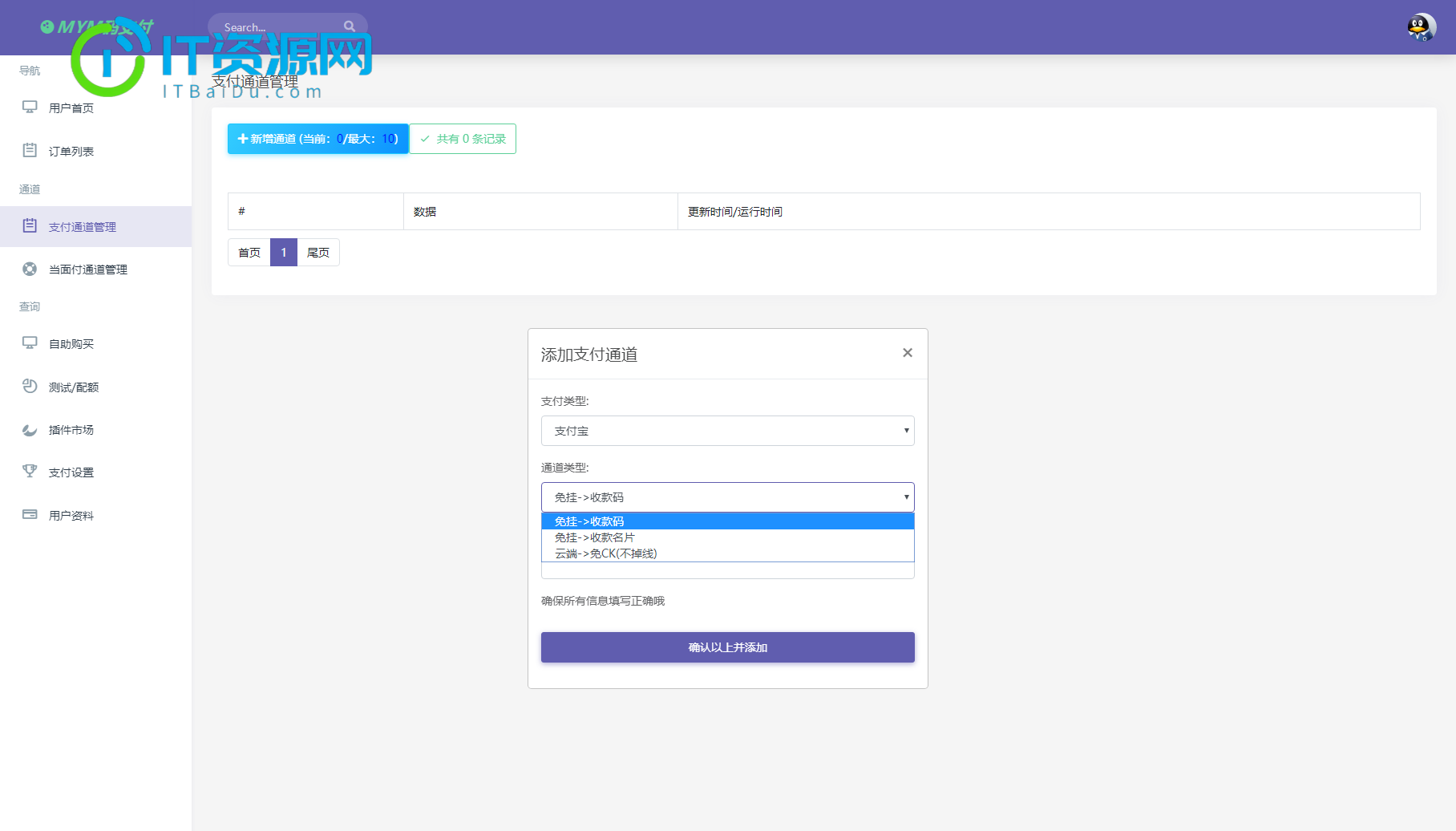Screen dimensions: 1456x831
Task: Click the 用户资料 card icon
Action: click(30, 514)
